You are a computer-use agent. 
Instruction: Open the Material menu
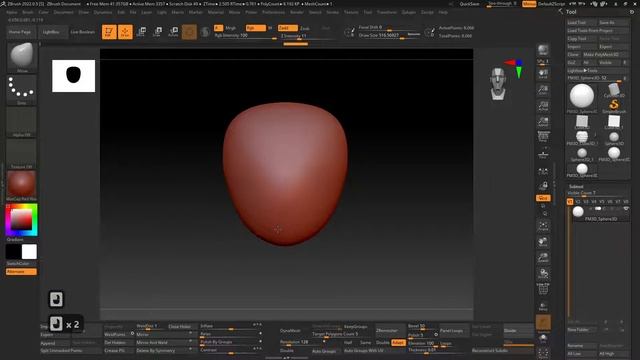coord(216,12)
